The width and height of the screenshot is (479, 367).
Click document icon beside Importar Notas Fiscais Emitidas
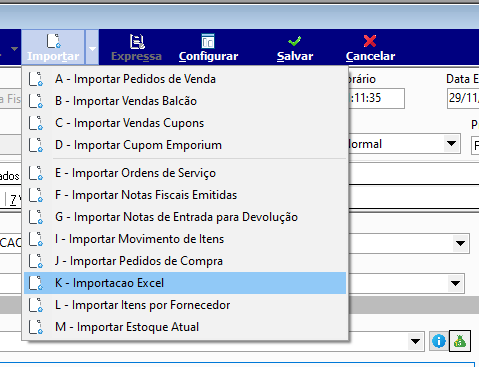pyautogui.click(x=36, y=195)
